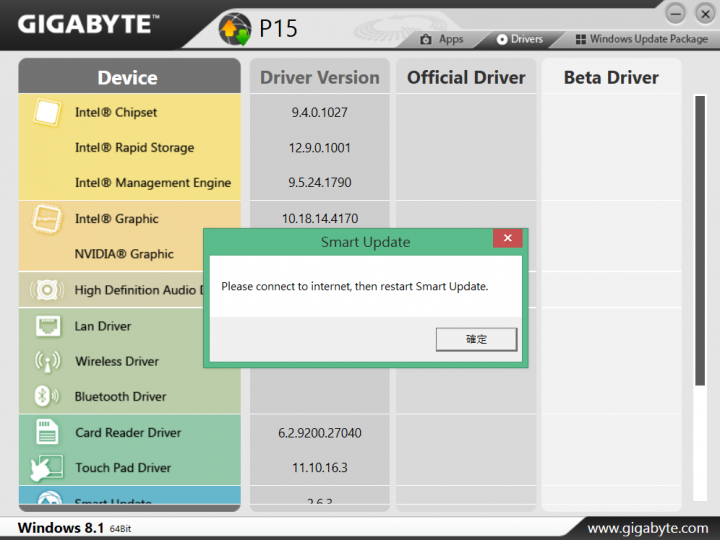Click the Official Driver column header
Image resolution: width=720 pixels, height=540 pixels.
pyautogui.click(x=466, y=76)
